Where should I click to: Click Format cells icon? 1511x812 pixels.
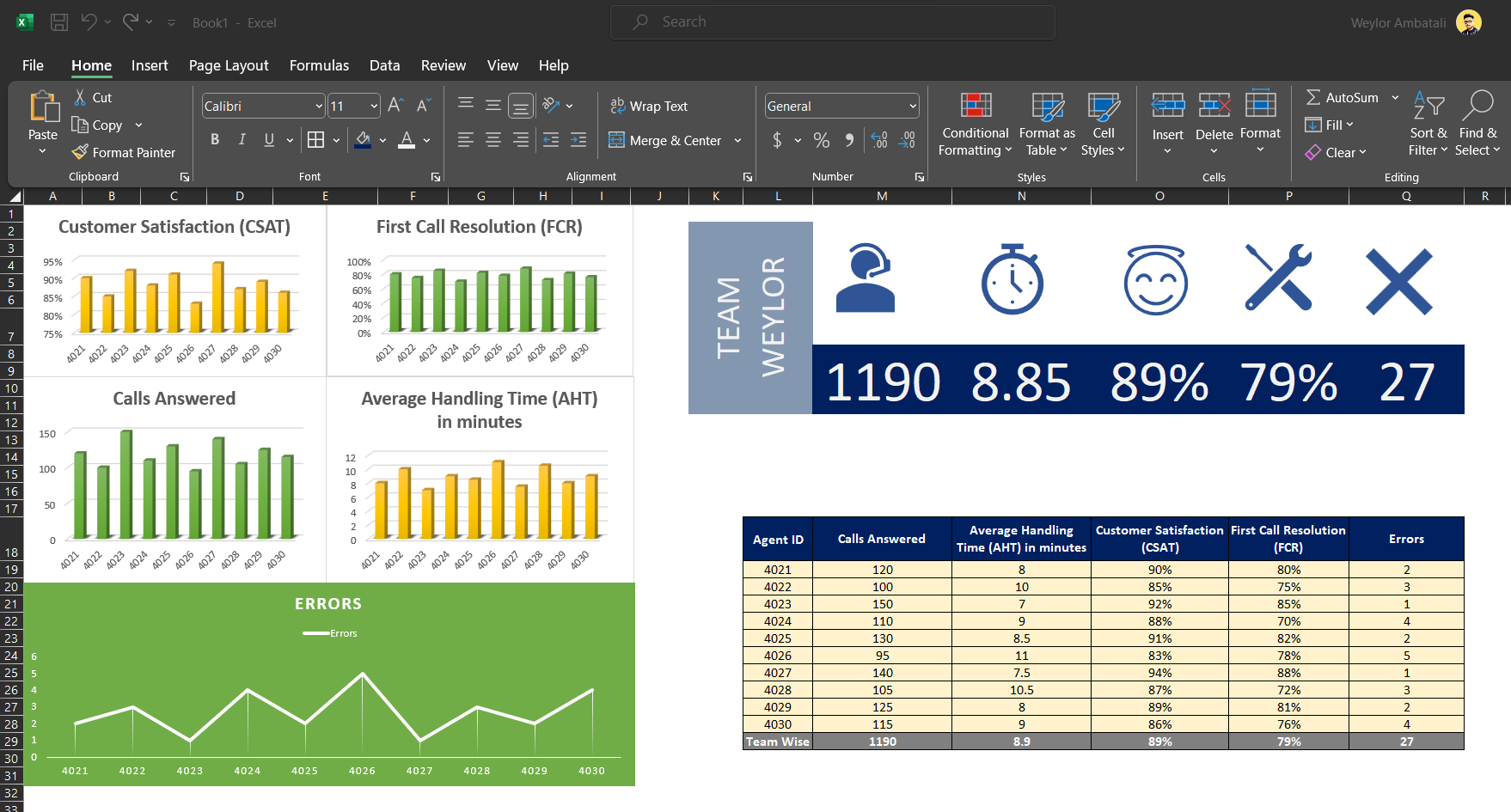[x=1260, y=105]
